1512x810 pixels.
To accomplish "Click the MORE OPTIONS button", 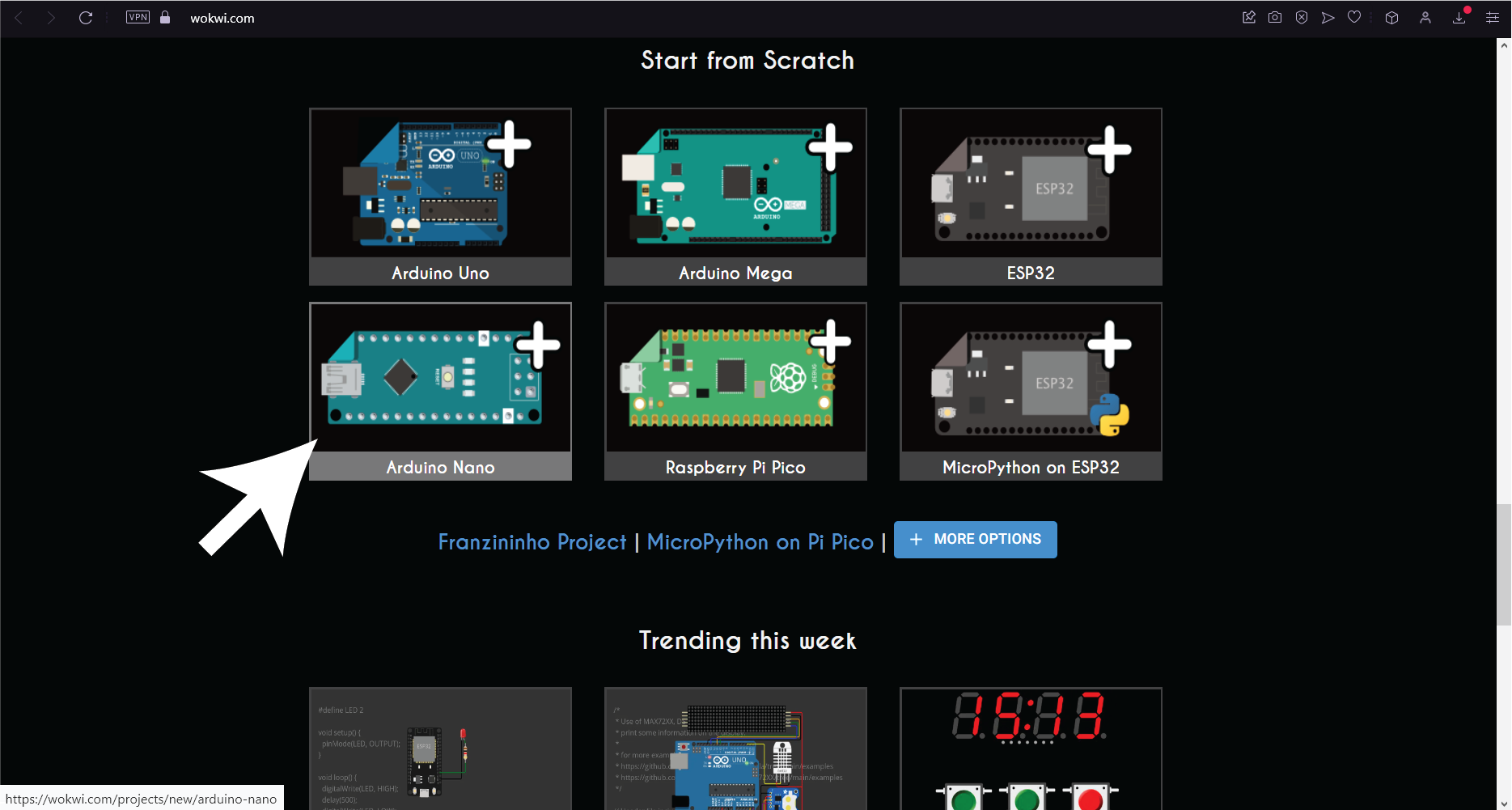I will pyautogui.click(x=976, y=540).
